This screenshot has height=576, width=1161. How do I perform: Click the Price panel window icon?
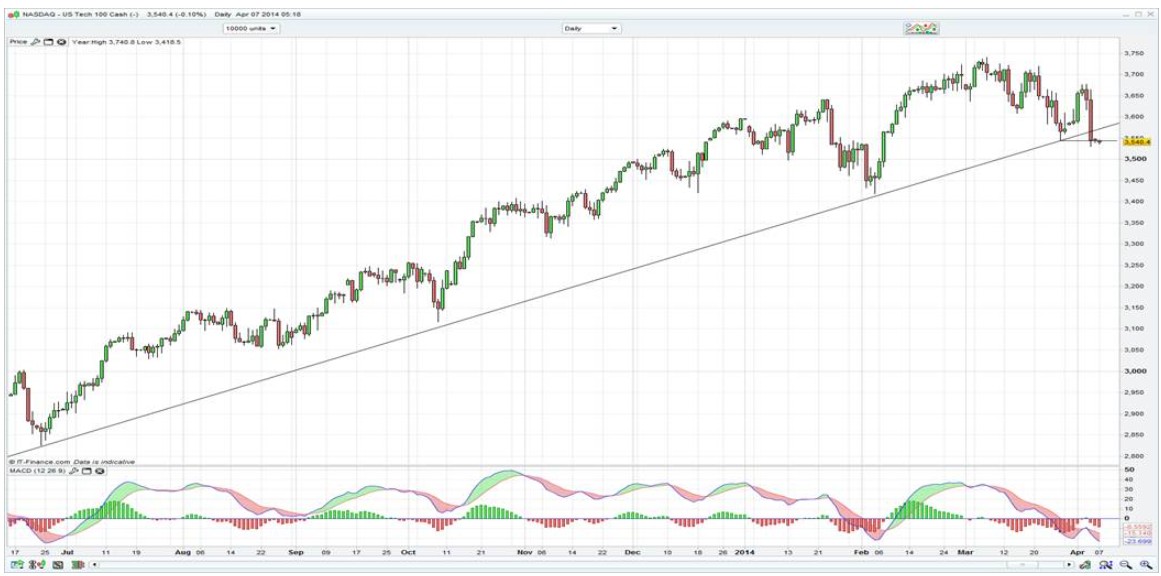click(x=47, y=42)
